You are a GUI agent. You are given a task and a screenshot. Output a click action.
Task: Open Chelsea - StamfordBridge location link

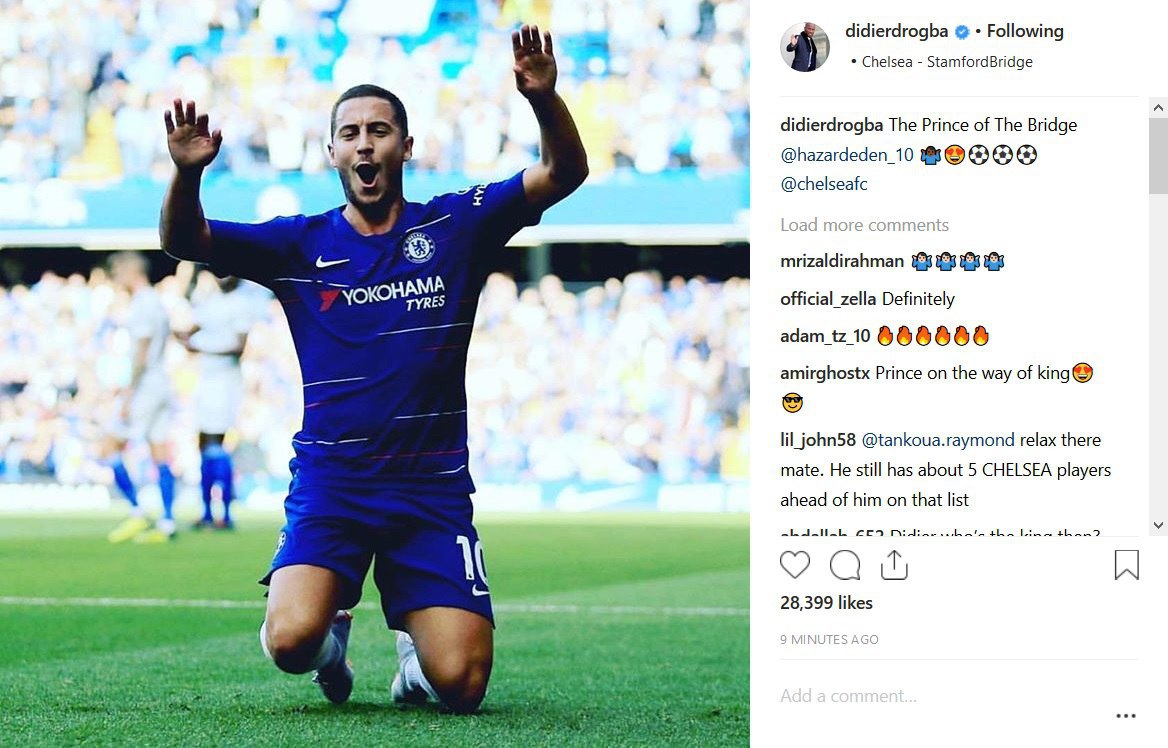947,62
